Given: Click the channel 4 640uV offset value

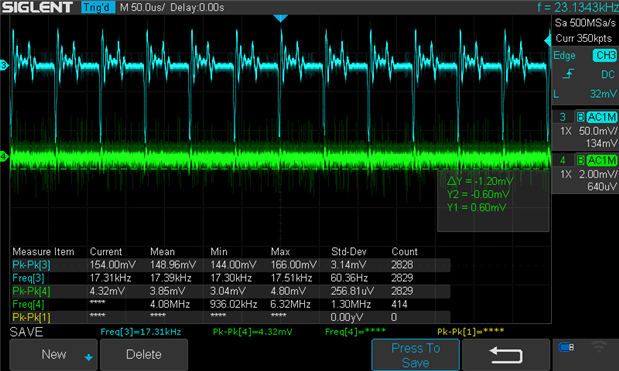Looking at the screenshot, I should coord(602,186).
